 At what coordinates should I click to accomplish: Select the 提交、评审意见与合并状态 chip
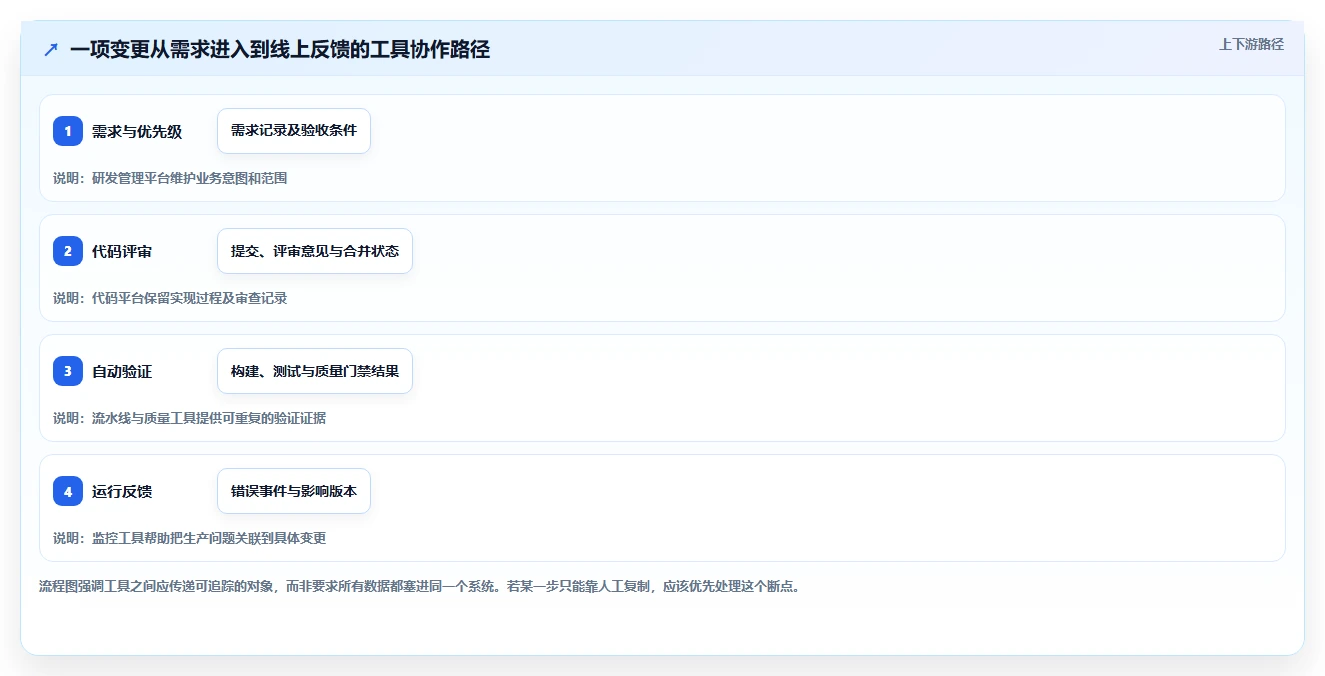pos(315,251)
